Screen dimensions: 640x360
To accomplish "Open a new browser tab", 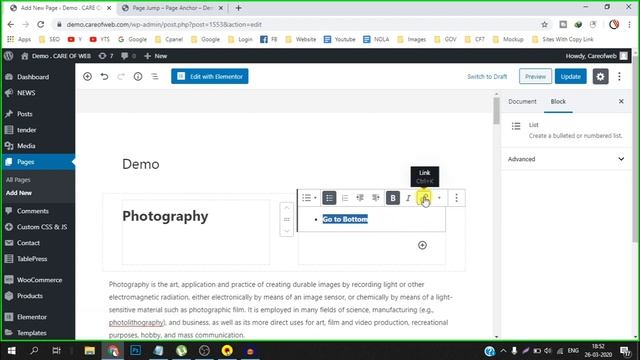I will pos(239,8).
